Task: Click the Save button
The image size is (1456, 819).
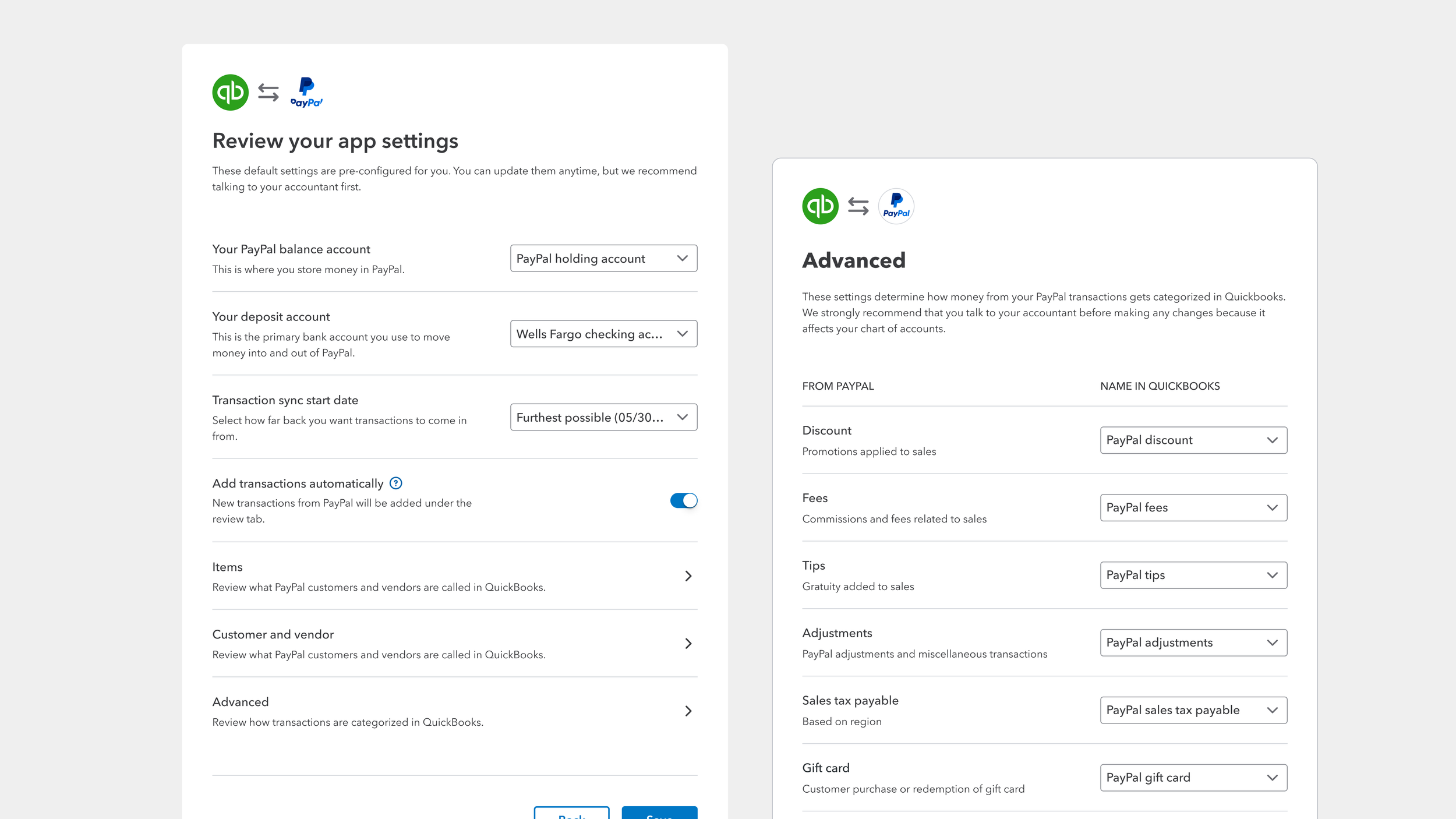Action: click(x=659, y=814)
